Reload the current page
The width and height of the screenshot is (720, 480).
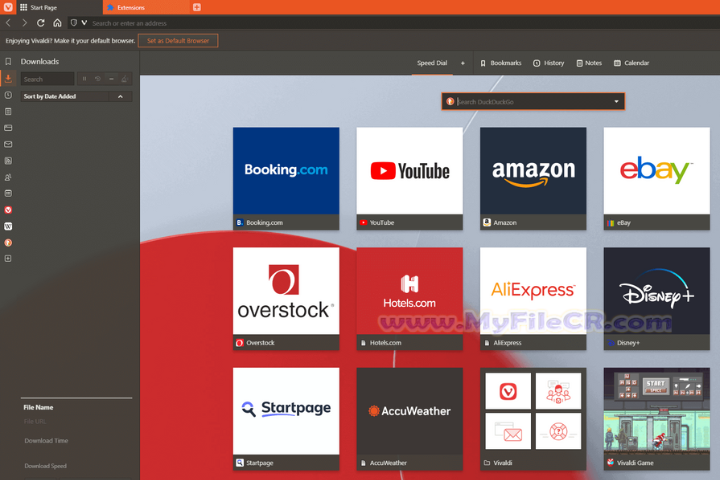point(40,23)
